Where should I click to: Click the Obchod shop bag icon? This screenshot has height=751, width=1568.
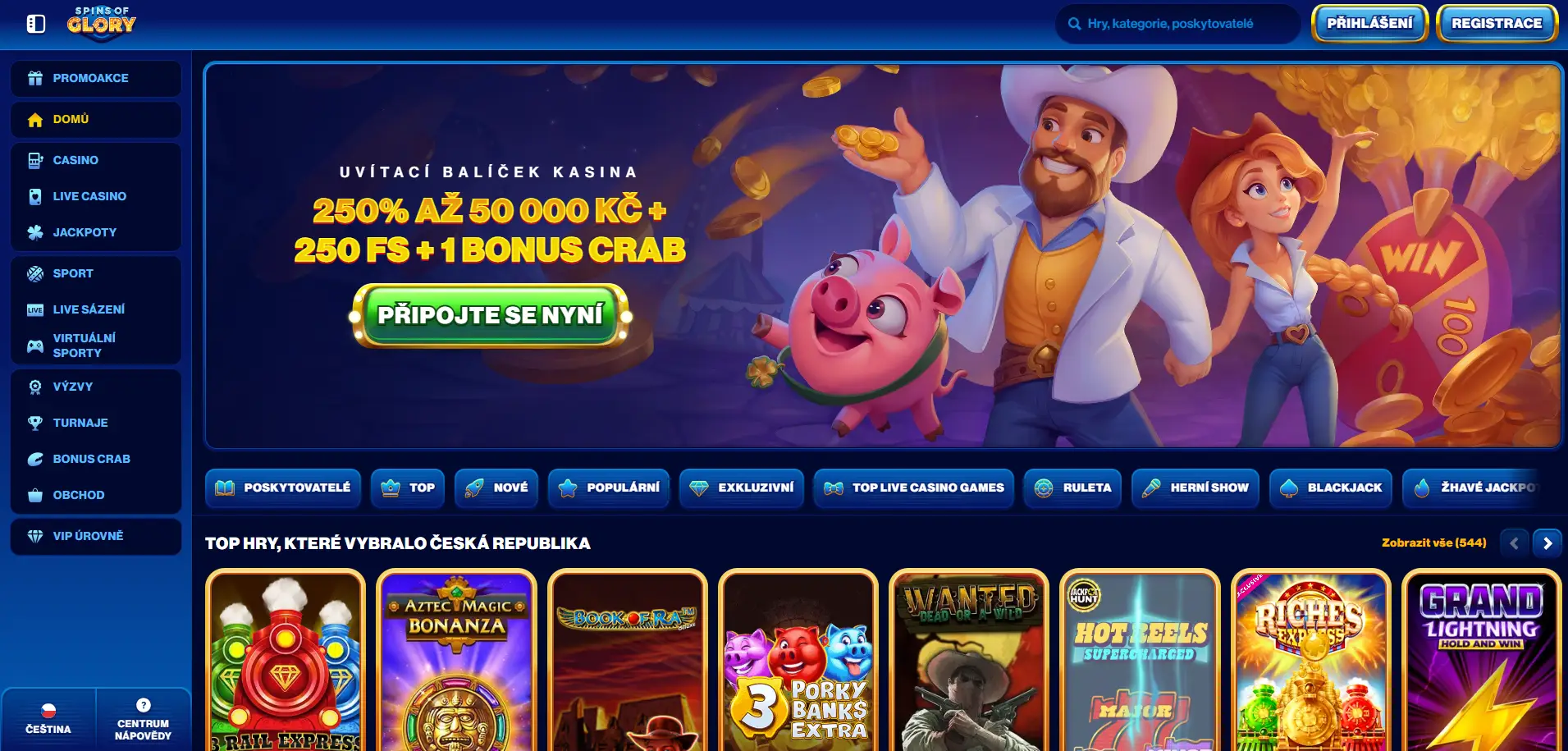coord(35,496)
